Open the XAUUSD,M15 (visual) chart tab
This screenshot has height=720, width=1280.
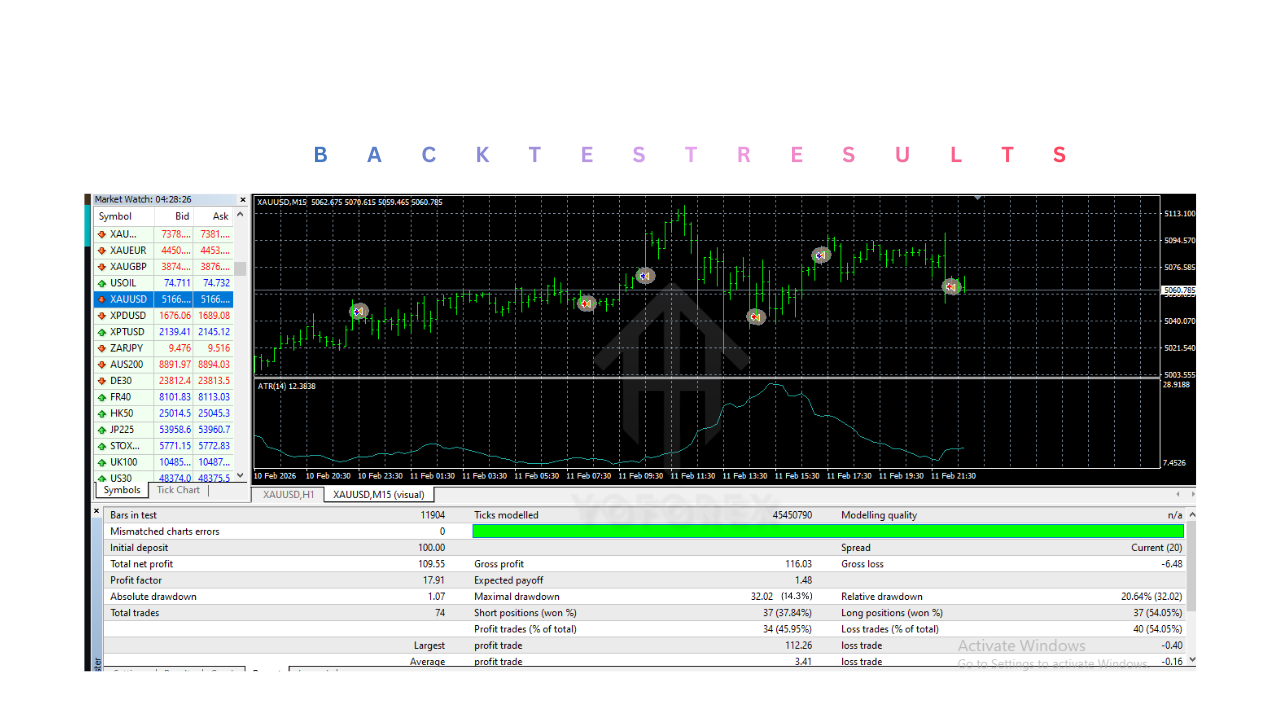click(x=379, y=494)
